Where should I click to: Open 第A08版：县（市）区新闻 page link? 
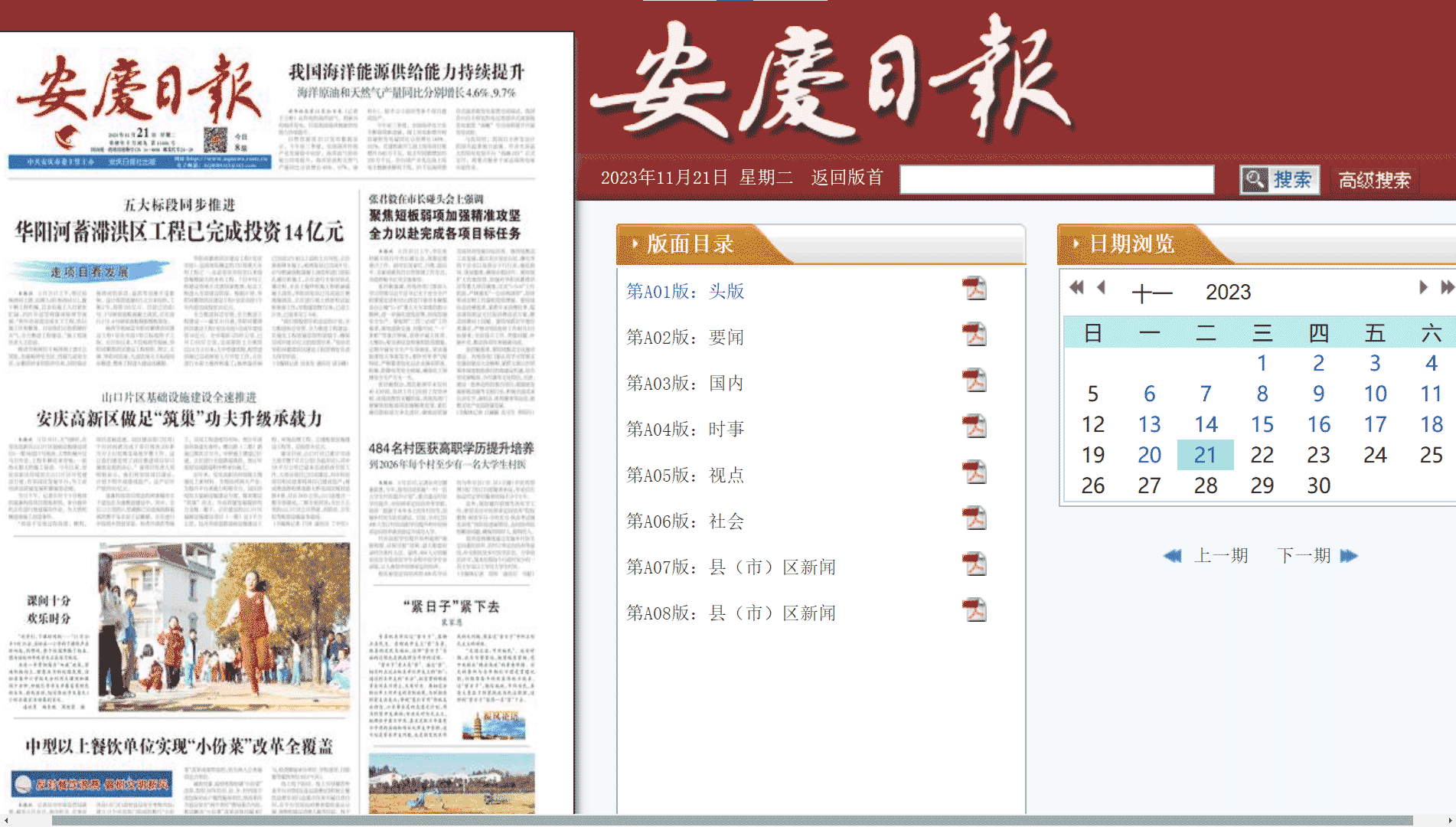click(x=731, y=613)
